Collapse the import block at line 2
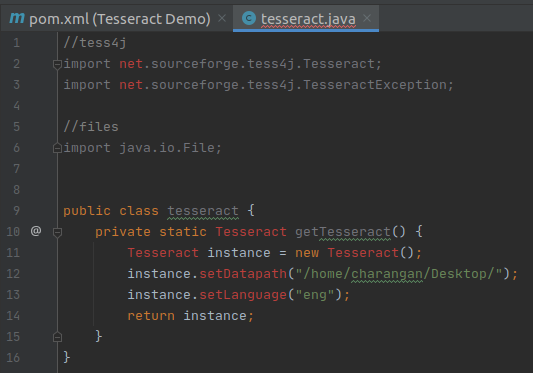 [57, 64]
